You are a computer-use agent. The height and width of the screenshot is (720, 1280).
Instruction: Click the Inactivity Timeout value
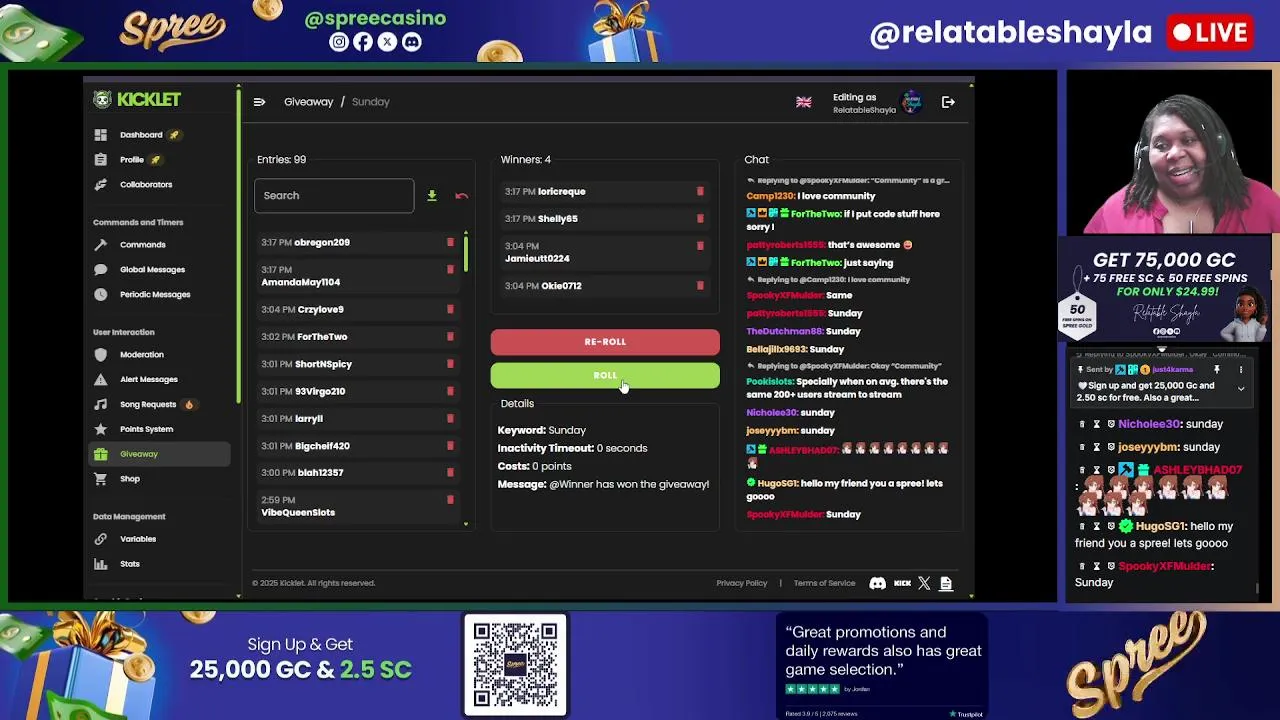622,448
